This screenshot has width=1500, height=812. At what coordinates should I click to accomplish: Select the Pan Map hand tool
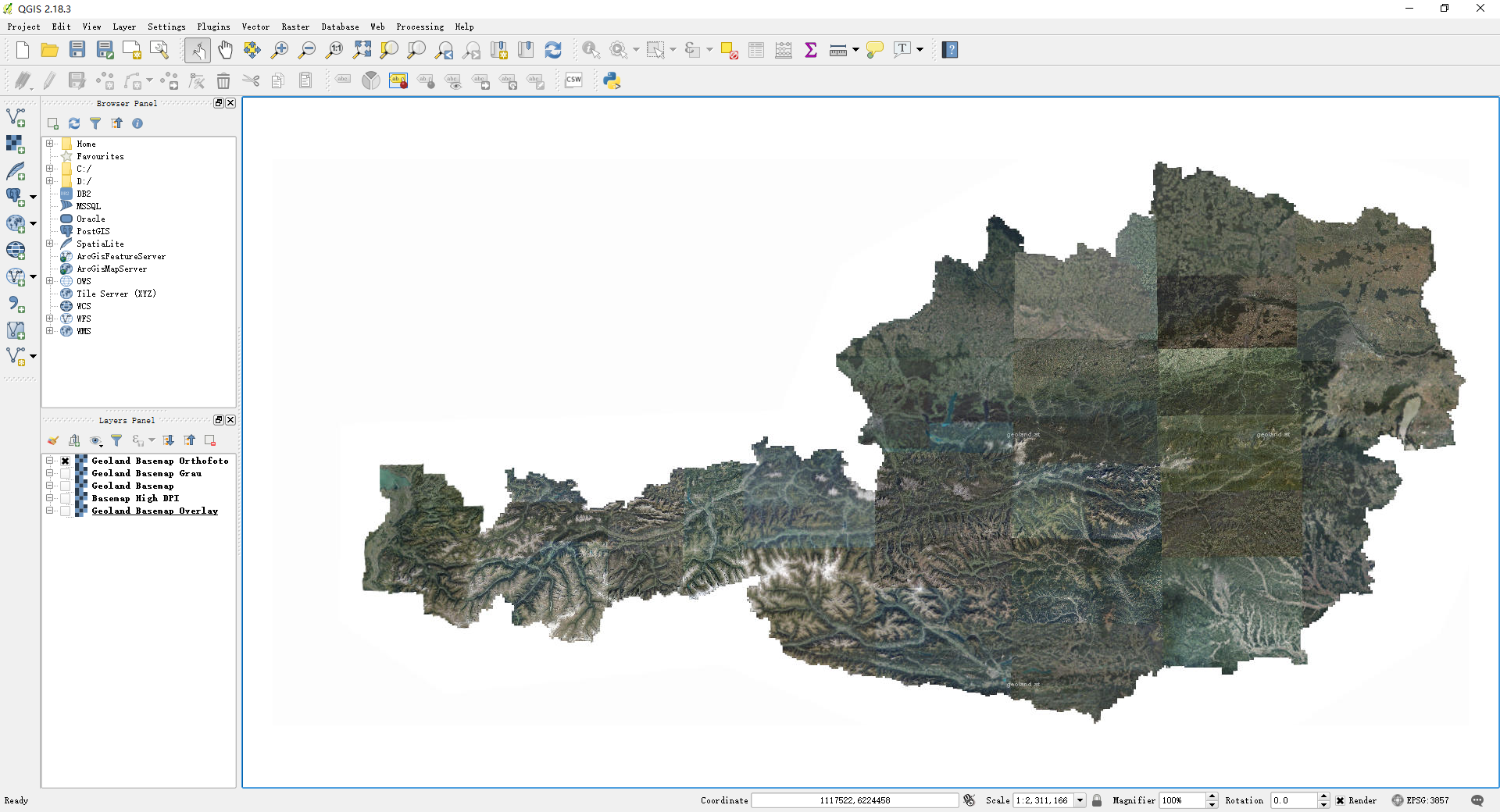225,50
